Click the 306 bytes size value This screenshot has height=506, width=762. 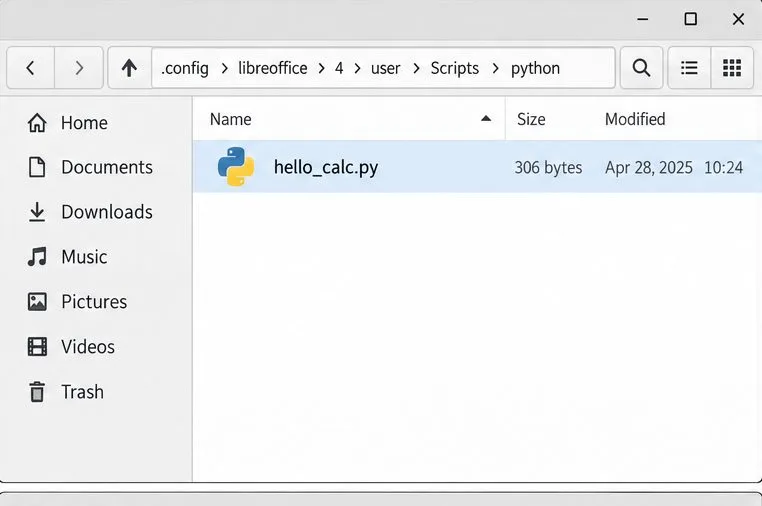(548, 167)
